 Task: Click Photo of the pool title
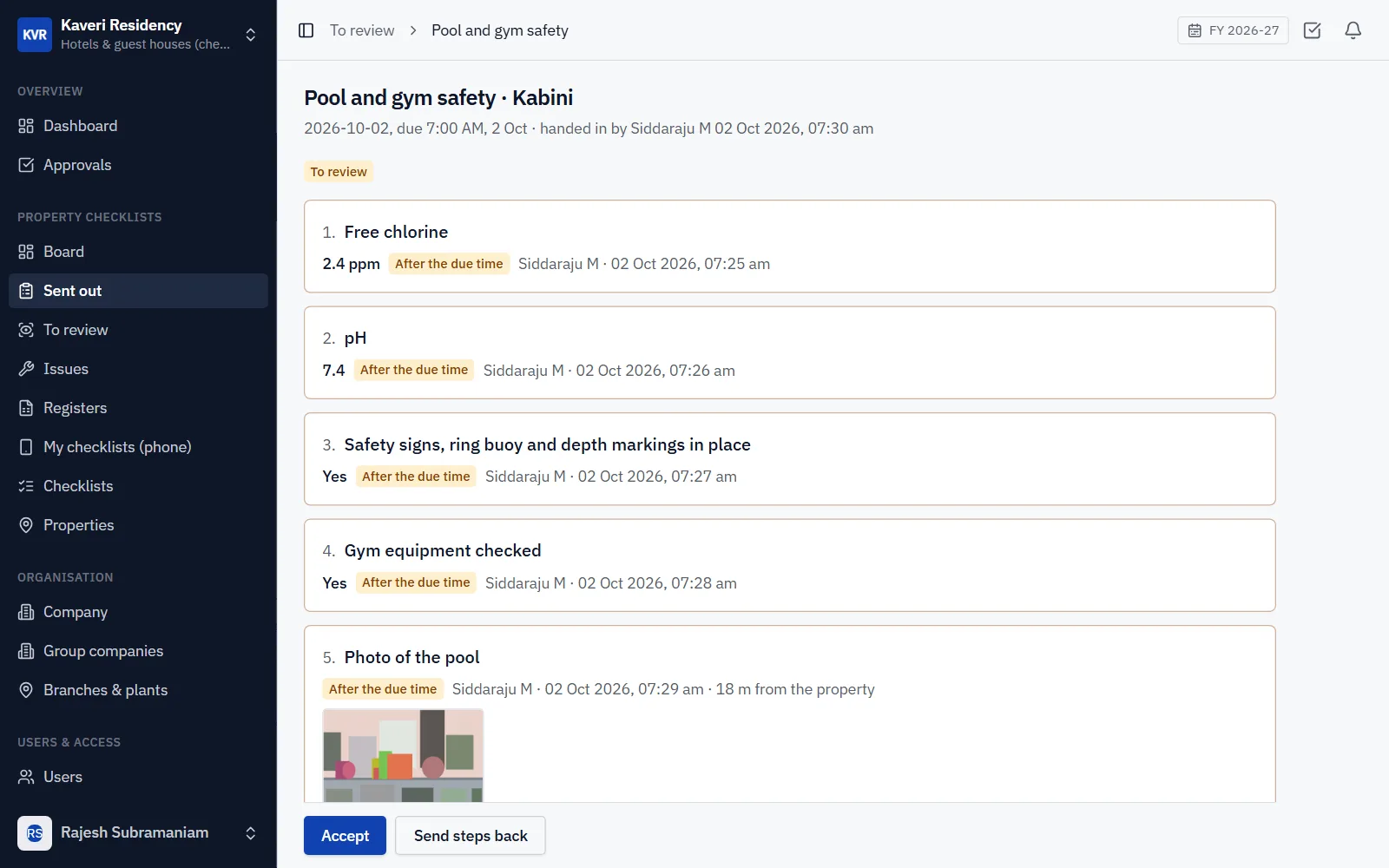411,657
